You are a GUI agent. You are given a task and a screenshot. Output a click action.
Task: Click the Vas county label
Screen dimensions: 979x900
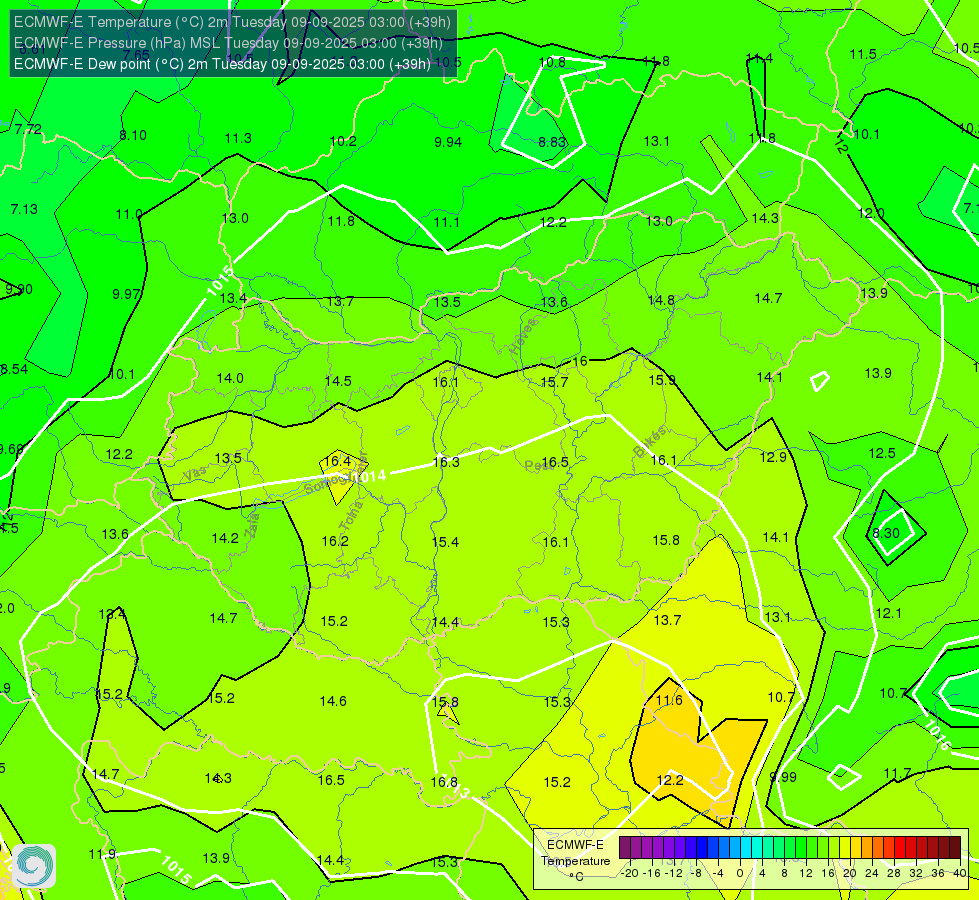(194, 475)
